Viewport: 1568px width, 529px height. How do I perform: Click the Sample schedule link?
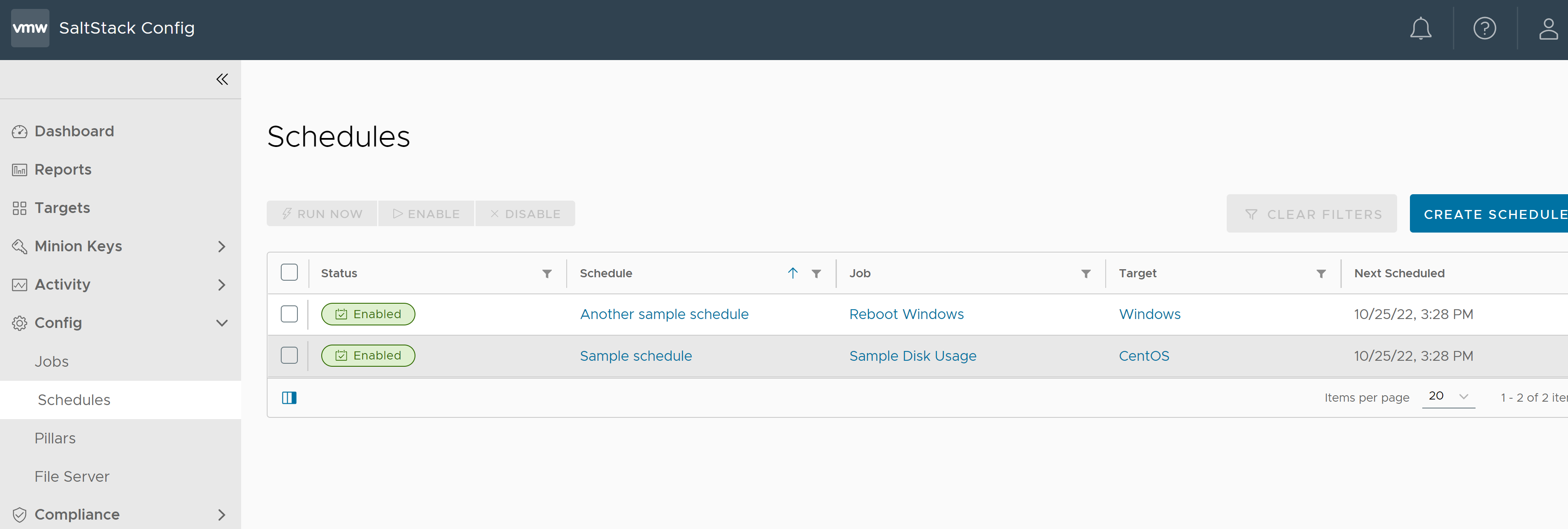(636, 355)
